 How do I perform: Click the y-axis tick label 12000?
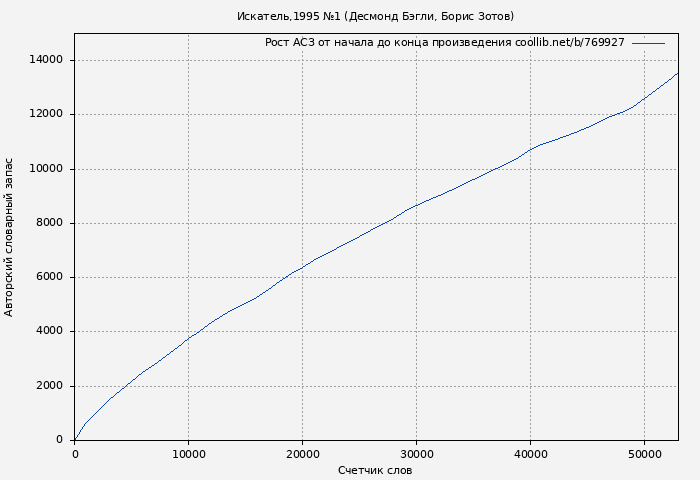[46, 114]
